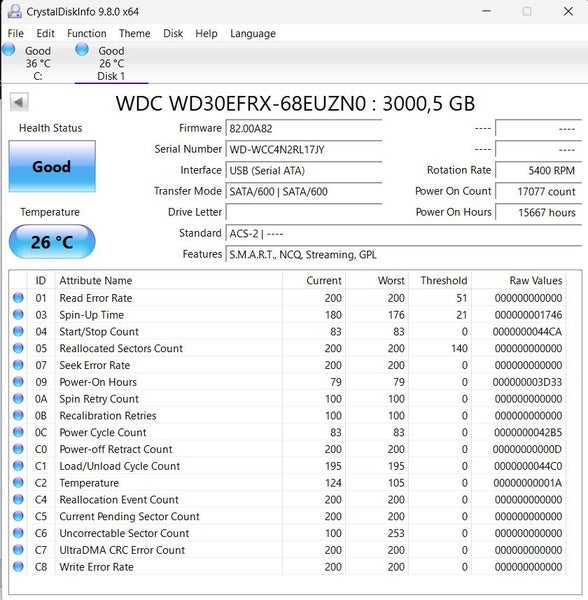The image size is (588, 600).
Task: Click the Good health status button
Action: coord(52,166)
